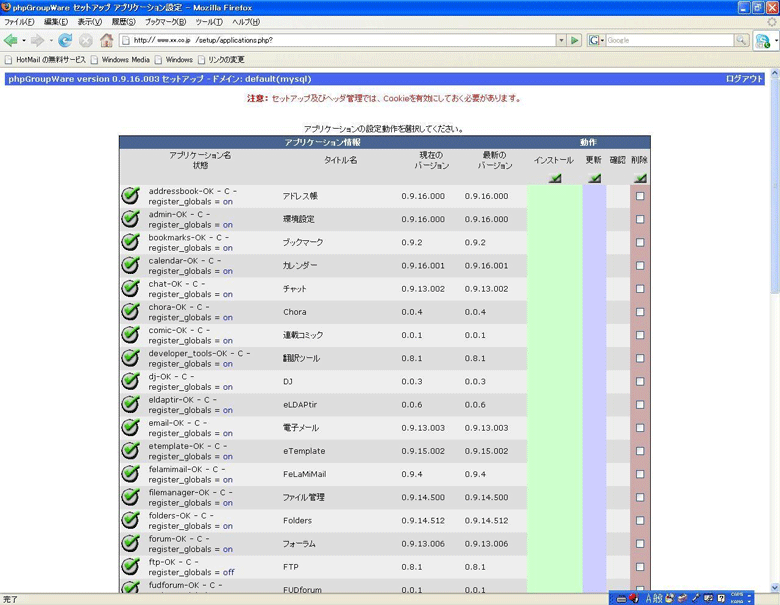Click the check-all icon under 削除 column

click(x=640, y=178)
